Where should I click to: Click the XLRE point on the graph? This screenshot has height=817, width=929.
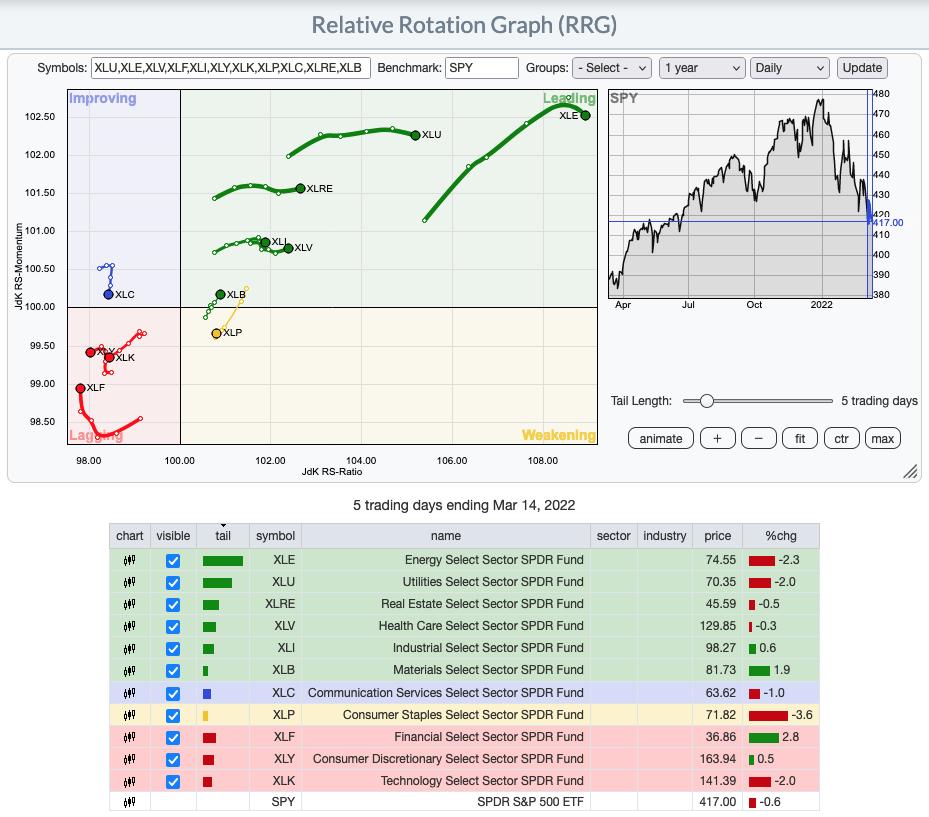(300, 188)
